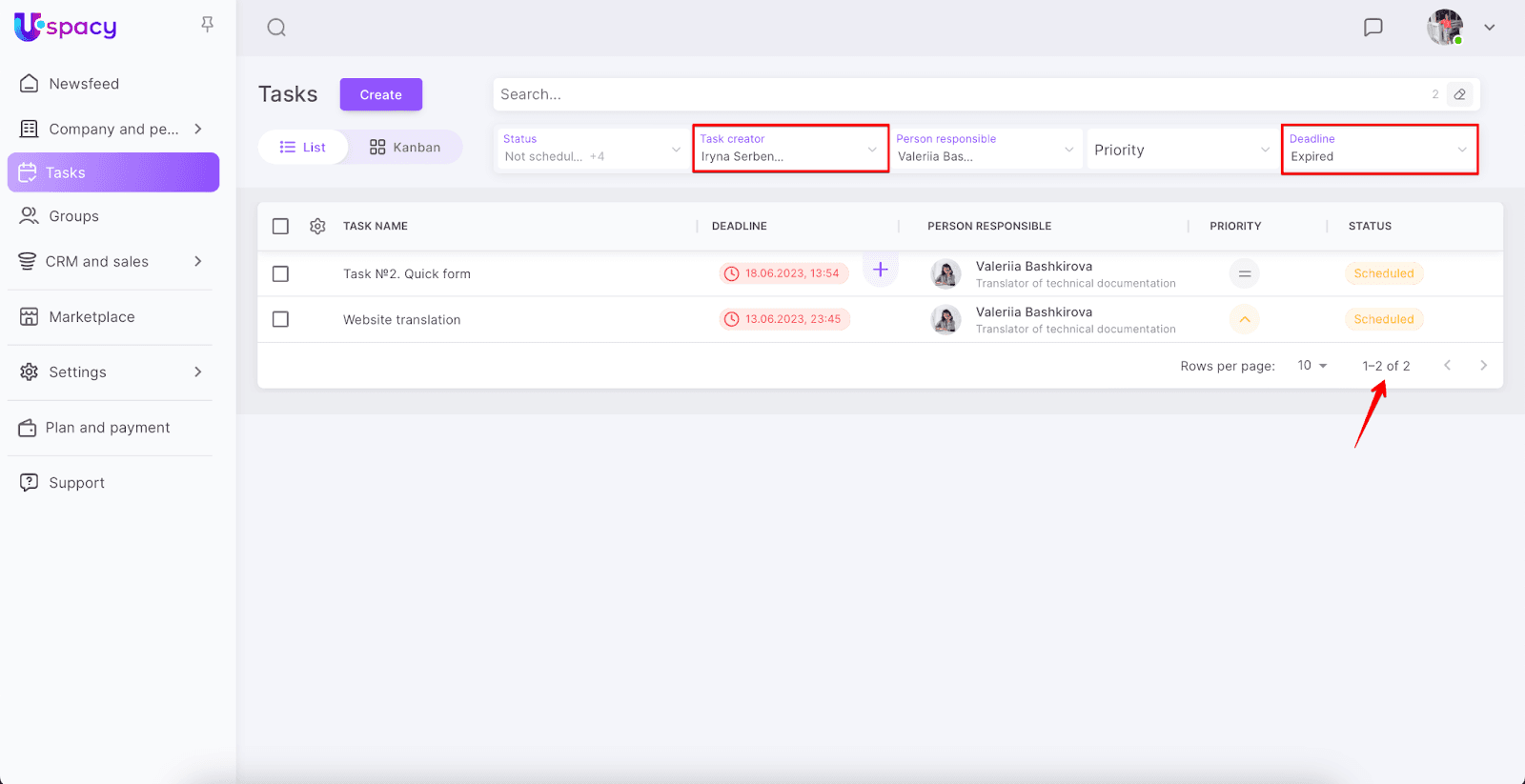This screenshot has height=784, width=1525.
Task: Check the box for Task №2. Quick form
Action: tap(280, 274)
